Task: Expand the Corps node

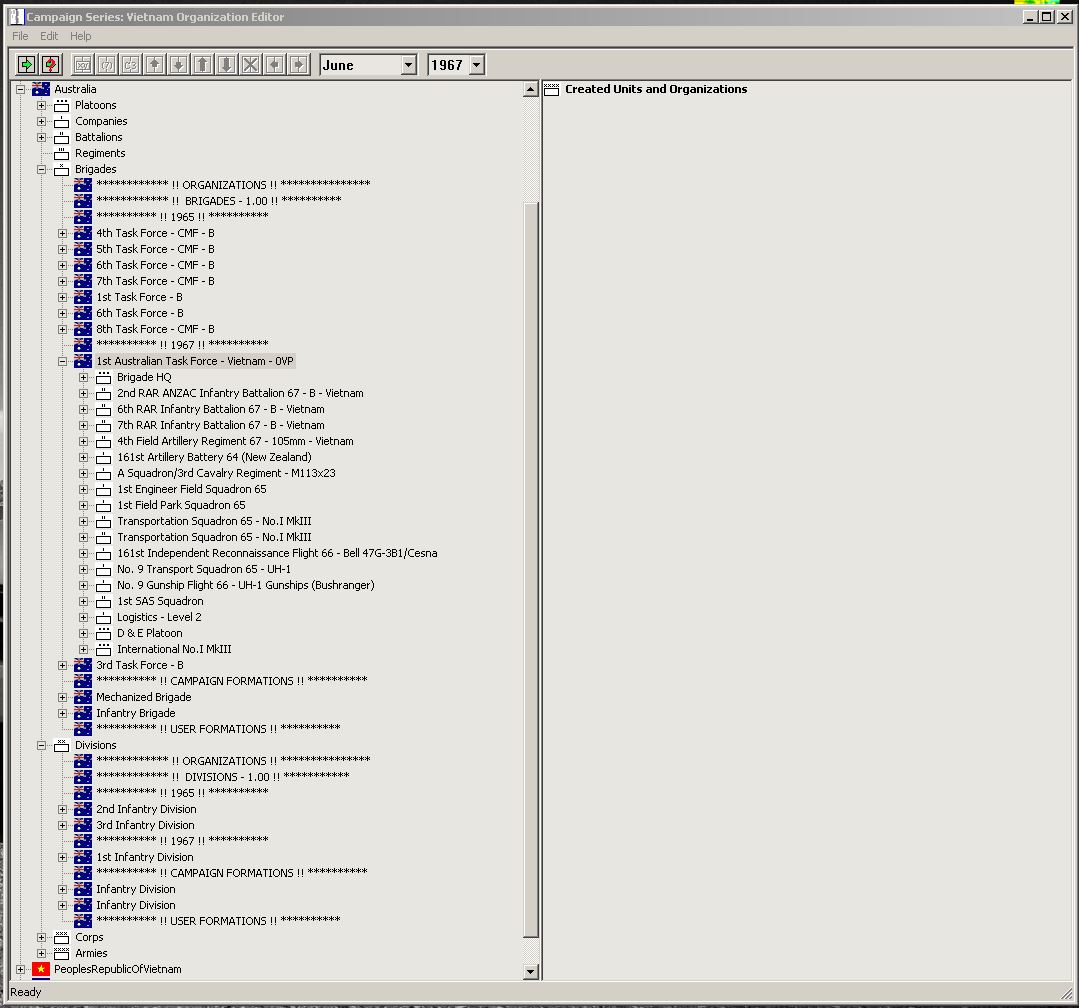Action: coord(41,937)
